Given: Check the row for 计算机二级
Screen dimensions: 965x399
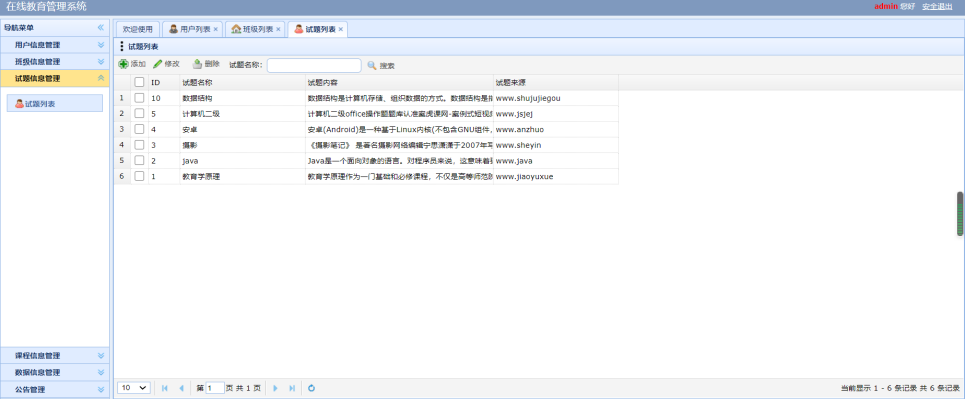Looking at the screenshot, I should tap(140, 113).
